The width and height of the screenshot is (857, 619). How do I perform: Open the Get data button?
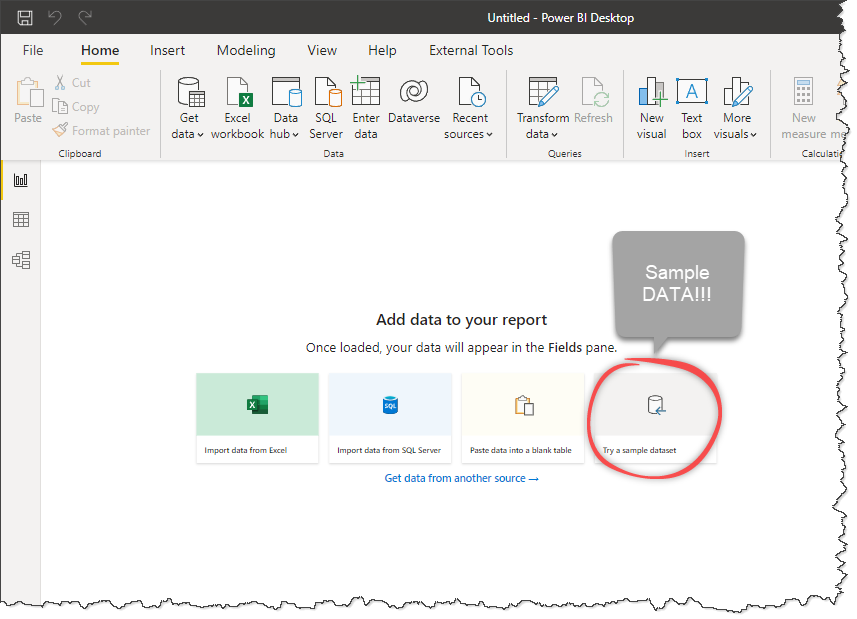(188, 109)
